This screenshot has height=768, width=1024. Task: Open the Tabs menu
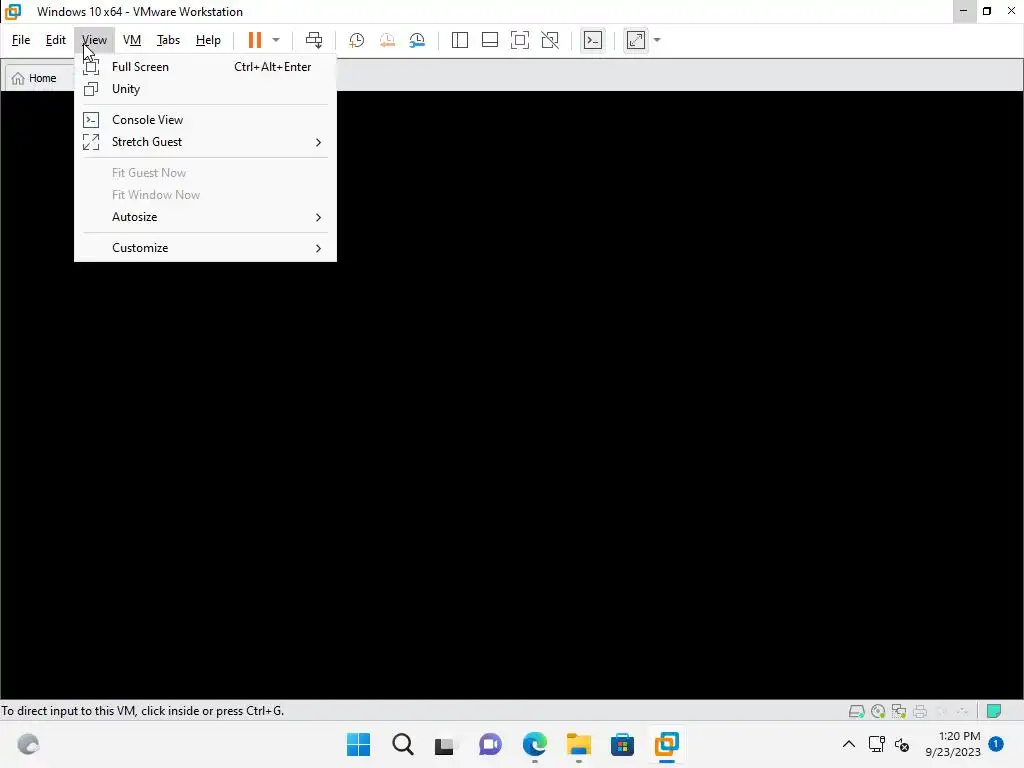[168, 40]
